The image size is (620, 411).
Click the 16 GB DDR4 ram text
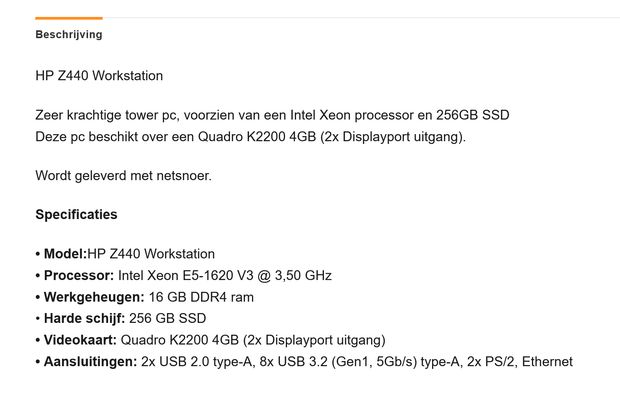pyautogui.click(x=201, y=297)
